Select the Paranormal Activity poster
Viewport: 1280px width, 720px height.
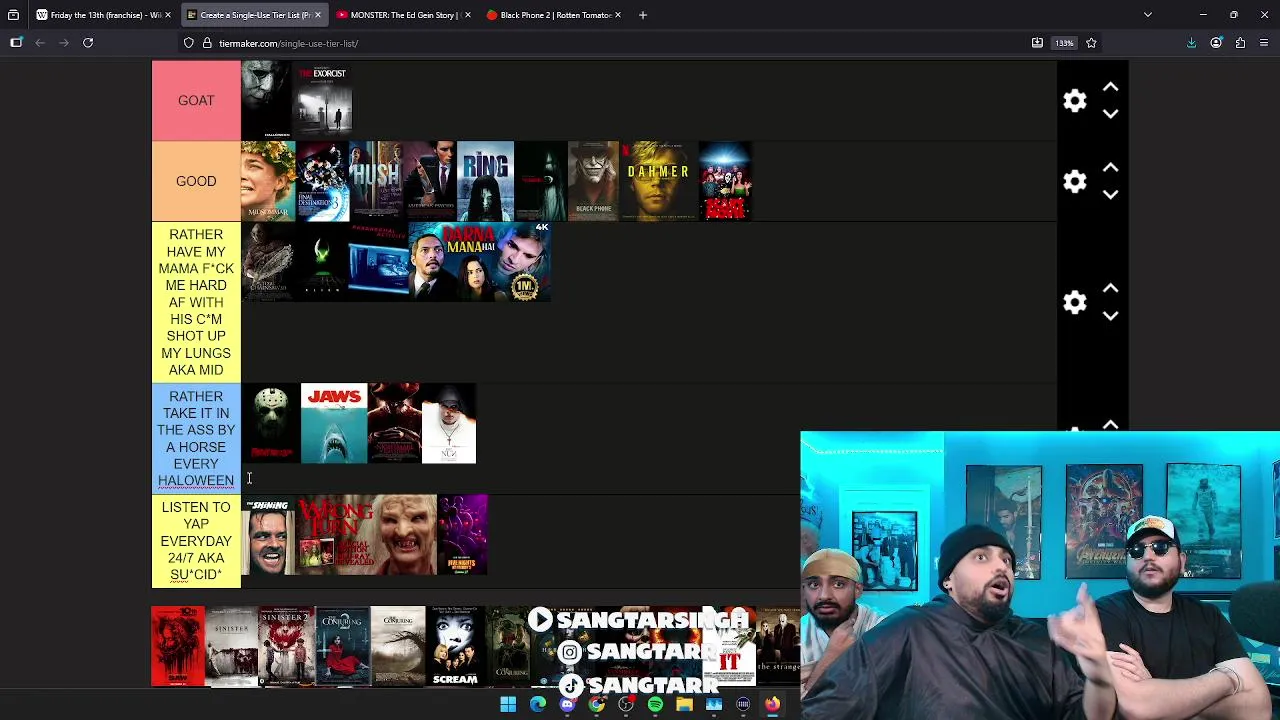point(379,262)
